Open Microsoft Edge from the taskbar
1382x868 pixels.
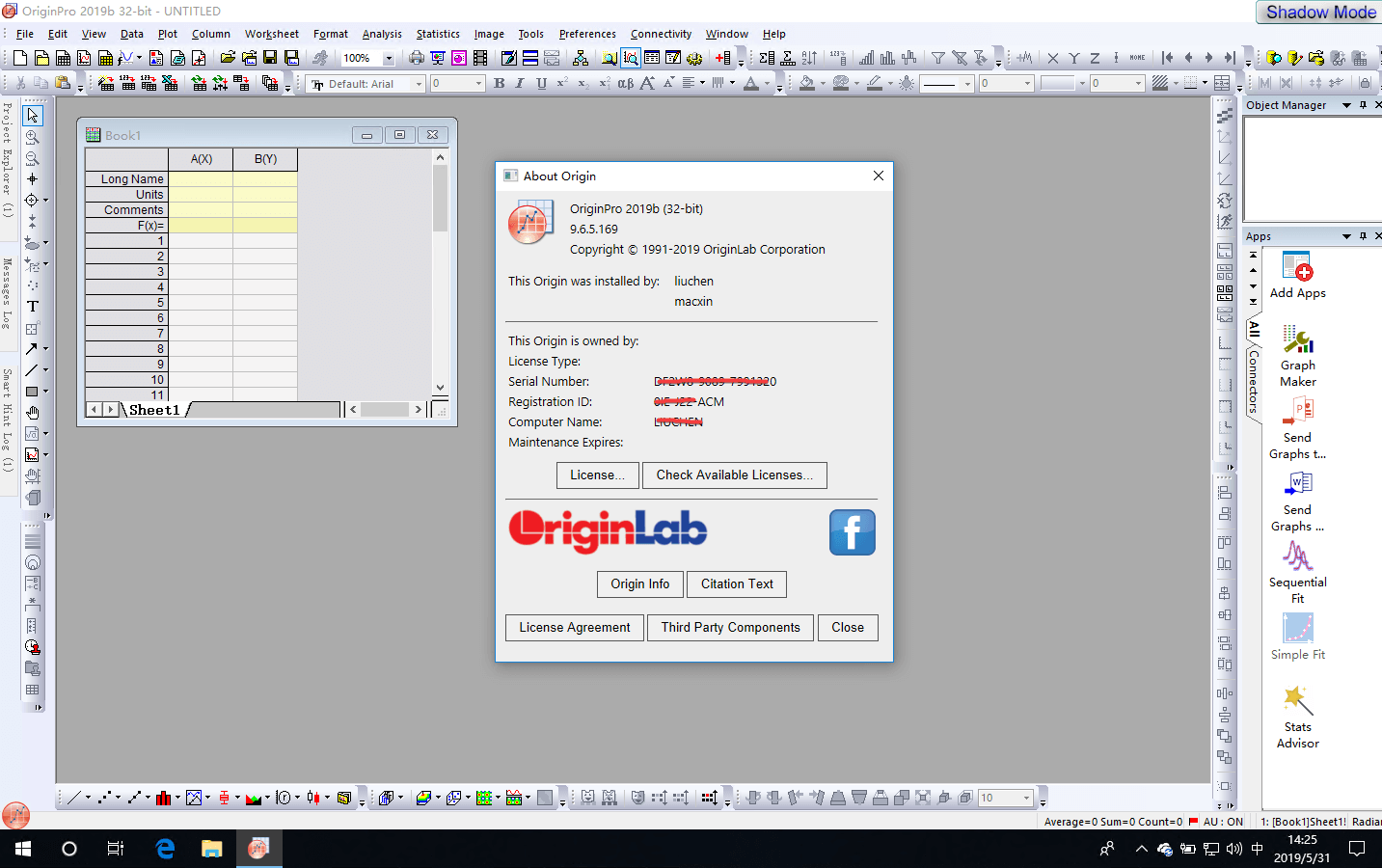point(165,849)
